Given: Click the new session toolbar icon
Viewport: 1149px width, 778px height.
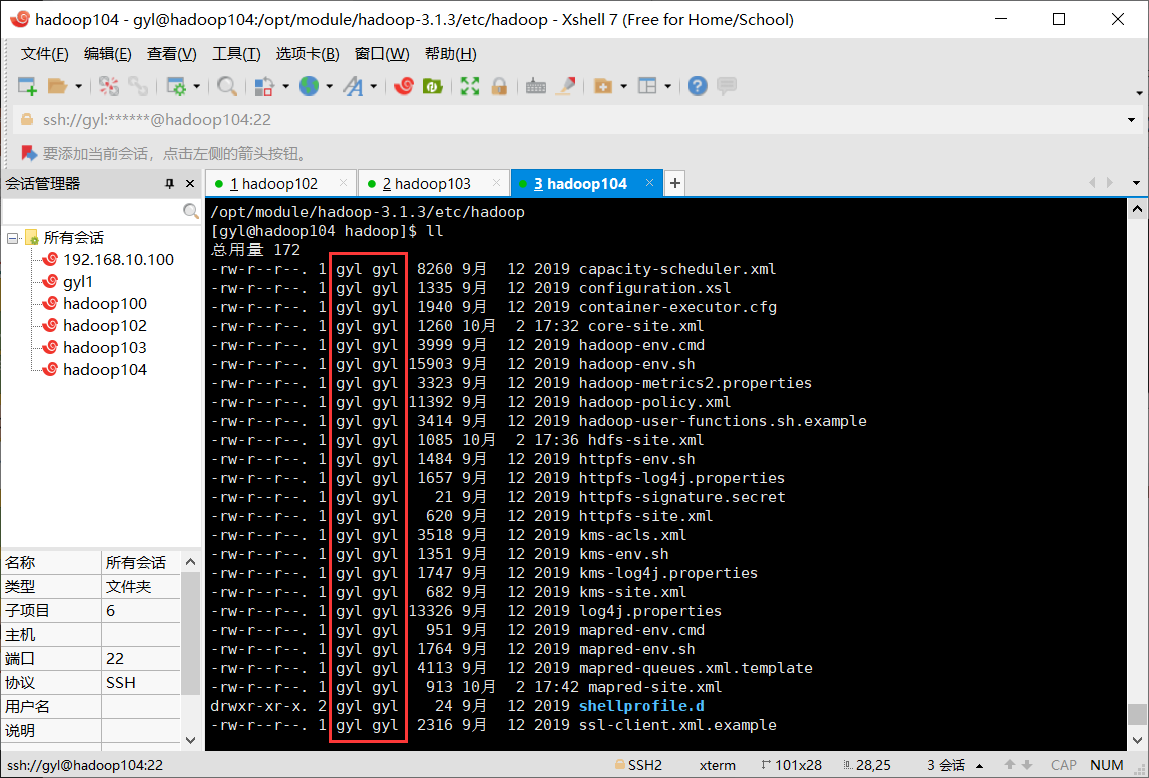Looking at the screenshot, I should click(27, 86).
